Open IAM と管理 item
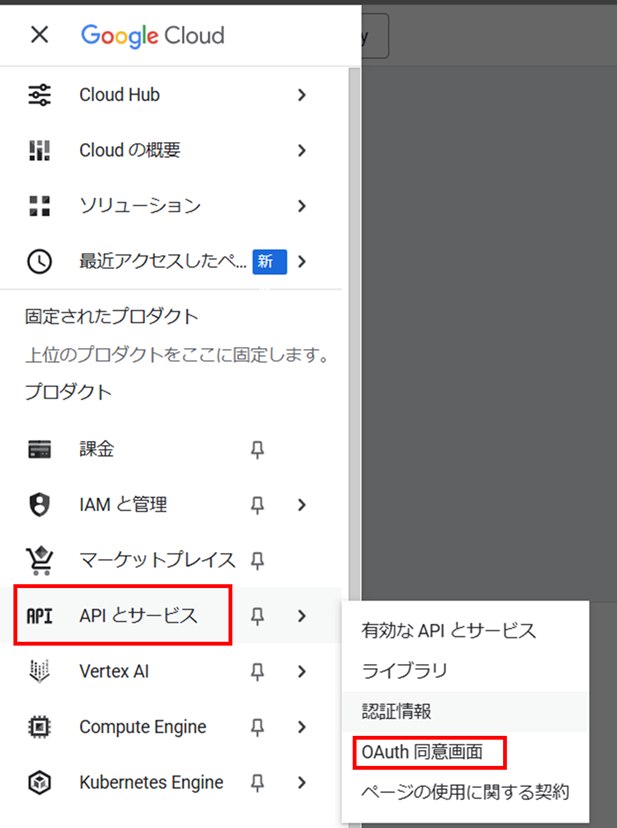This screenshot has height=828, width=617. click(x=123, y=505)
